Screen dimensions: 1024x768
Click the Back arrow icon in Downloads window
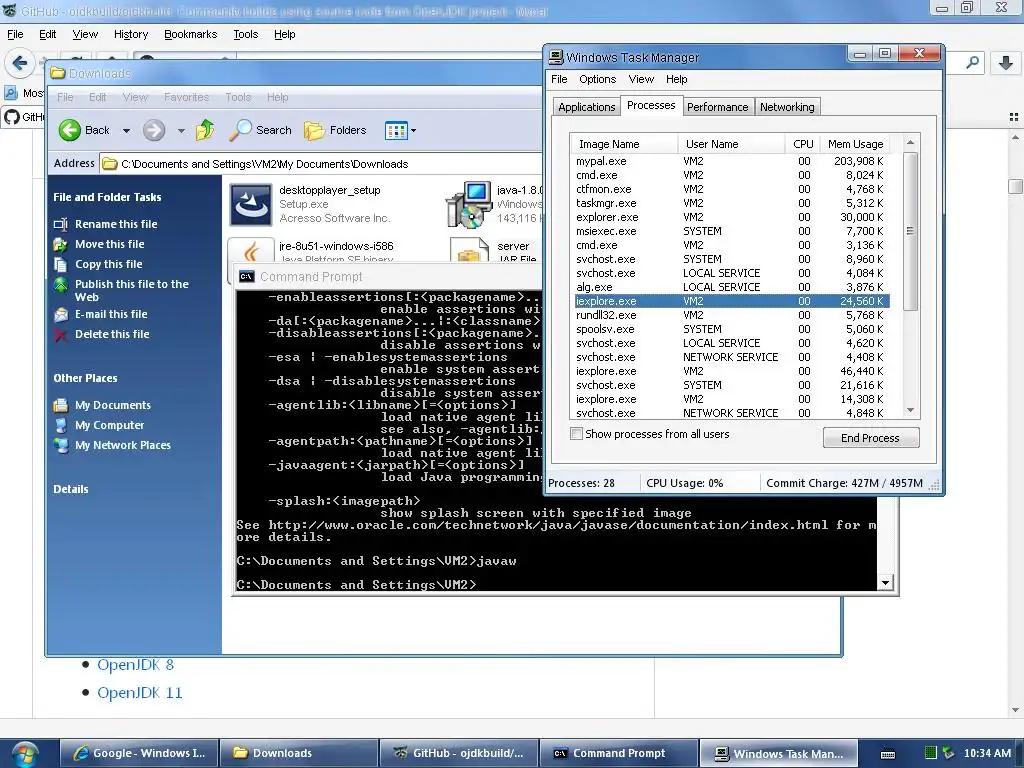(x=69, y=130)
